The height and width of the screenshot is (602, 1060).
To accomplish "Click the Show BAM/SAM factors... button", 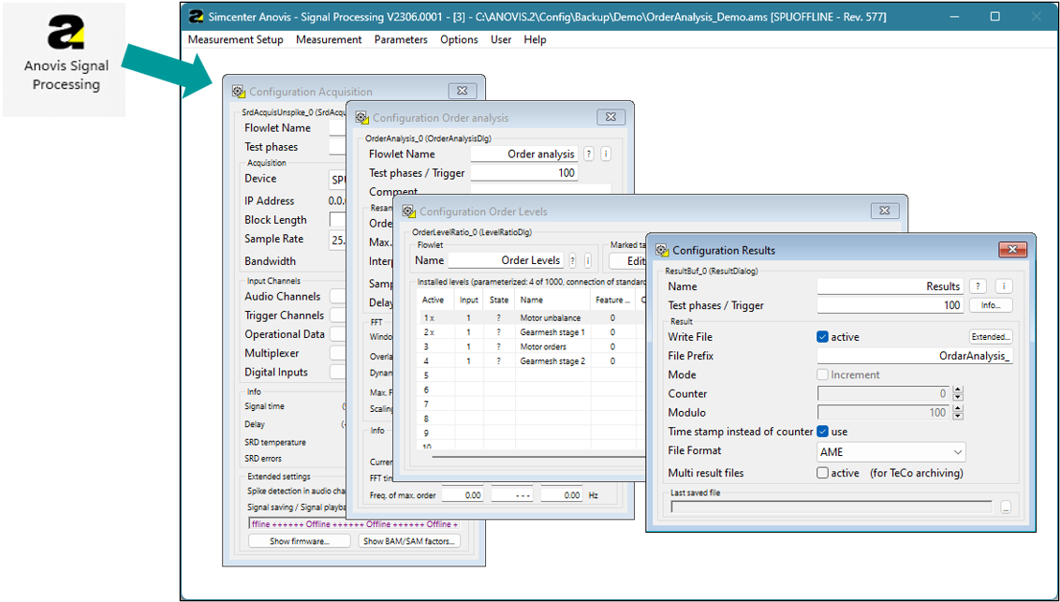I will coord(410,541).
